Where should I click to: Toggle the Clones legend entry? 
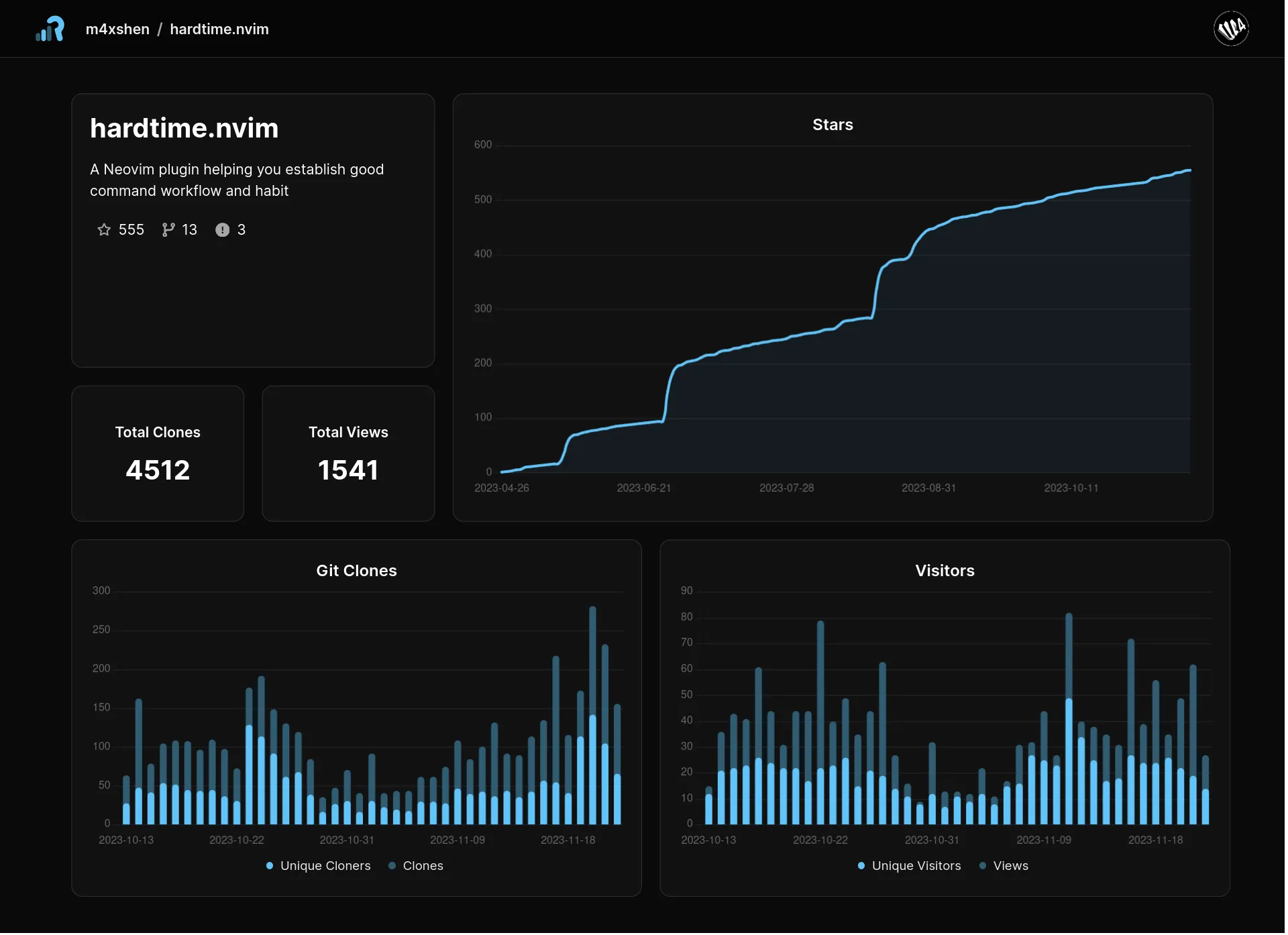click(x=417, y=867)
